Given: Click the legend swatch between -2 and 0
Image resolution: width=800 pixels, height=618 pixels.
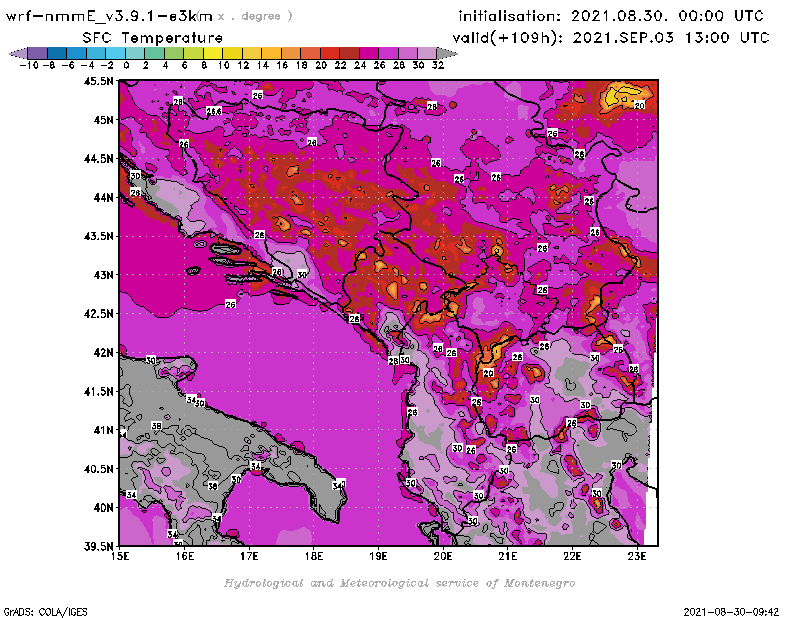Looking at the screenshot, I should [116, 53].
